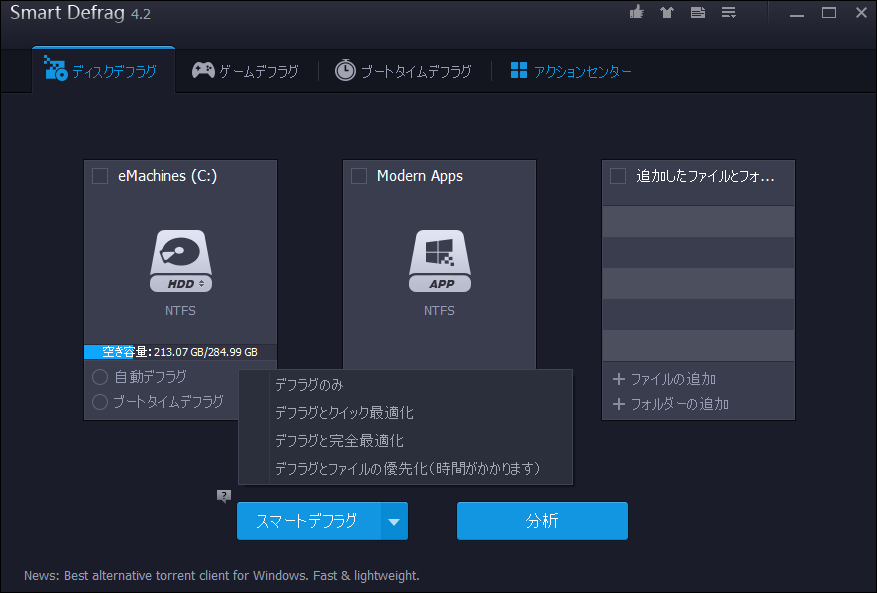Click the four-squares icon for アクションセンター
Image resolution: width=877 pixels, height=593 pixels.
(518, 70)
